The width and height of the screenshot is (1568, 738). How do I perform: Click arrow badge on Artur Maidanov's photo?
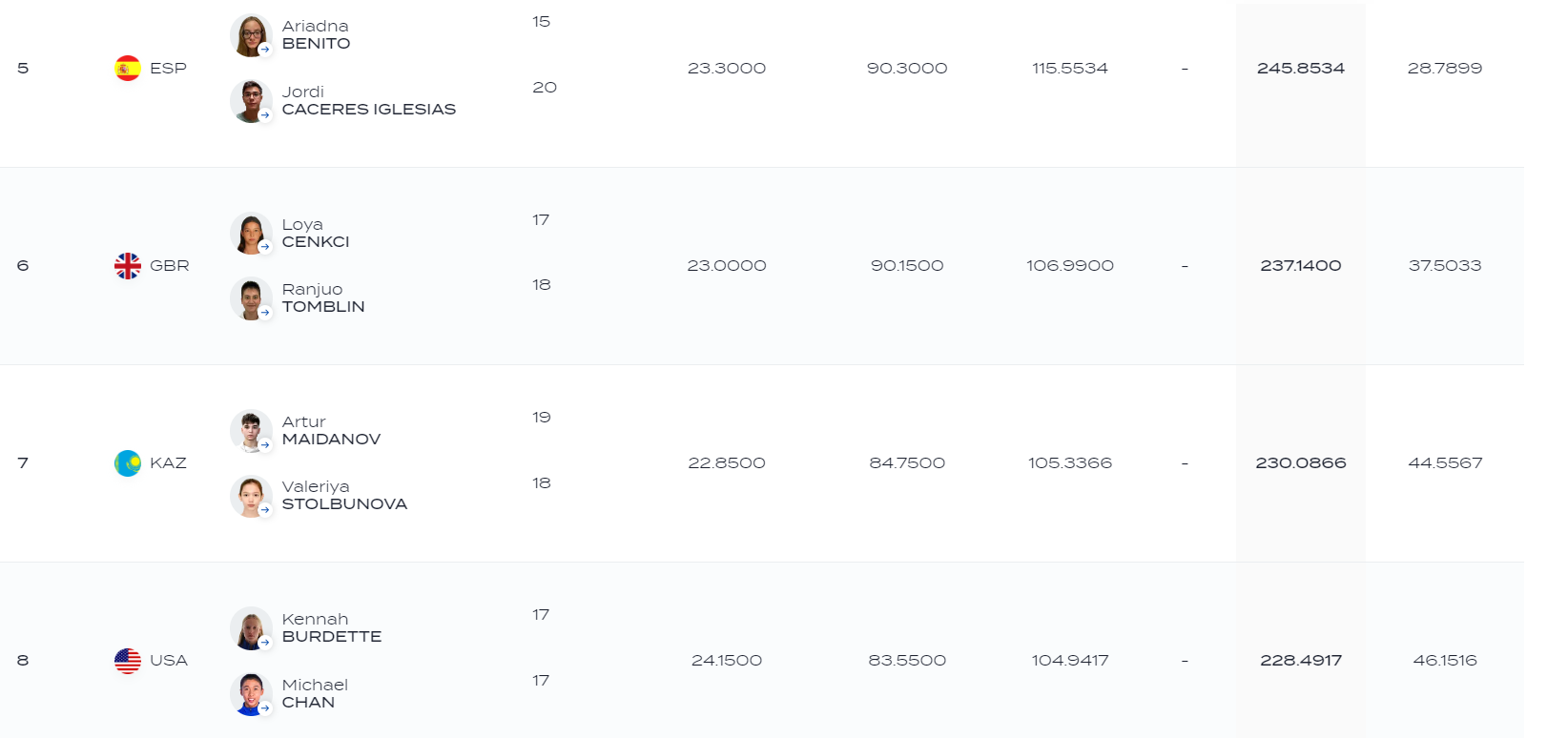265,444
